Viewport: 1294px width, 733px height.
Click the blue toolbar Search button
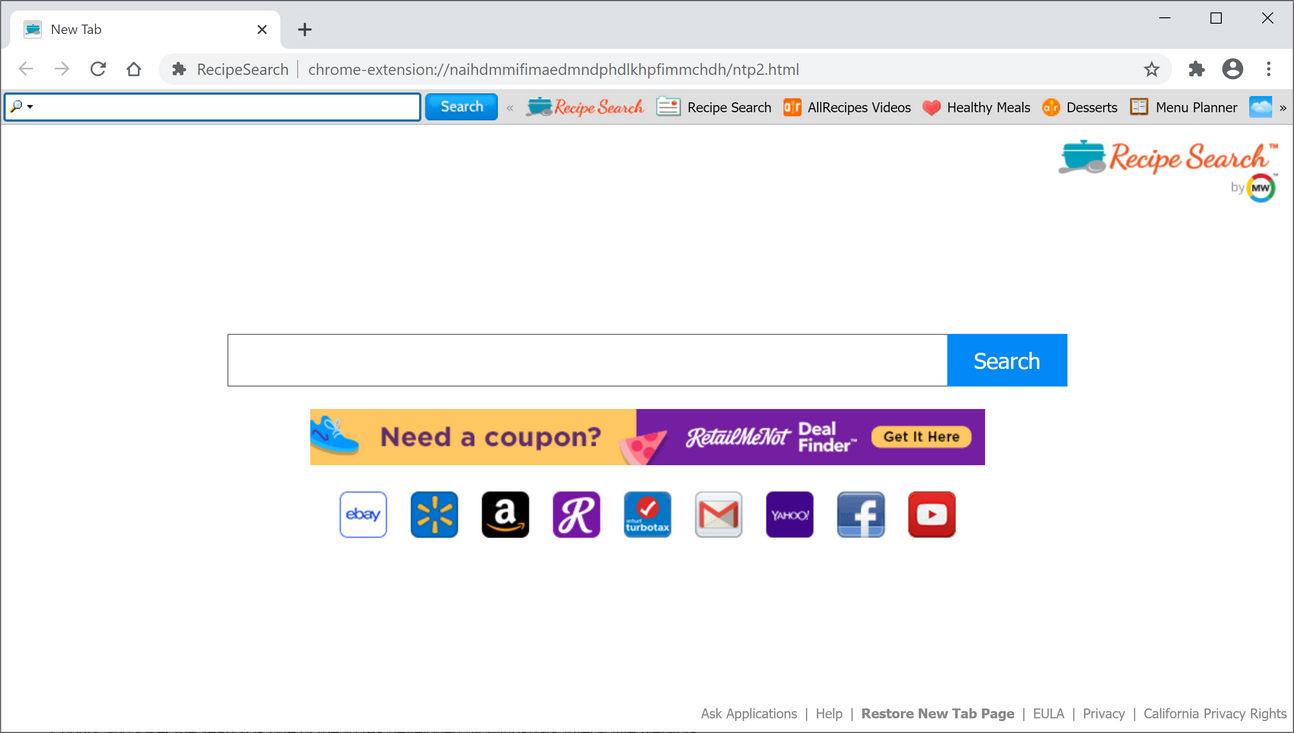(x=461, y=107)
